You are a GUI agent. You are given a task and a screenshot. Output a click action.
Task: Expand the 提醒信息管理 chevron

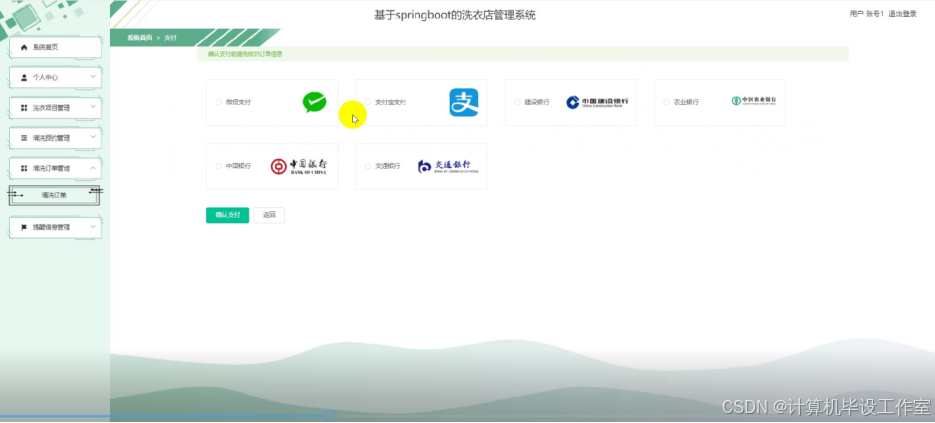(x=93, y=227)
